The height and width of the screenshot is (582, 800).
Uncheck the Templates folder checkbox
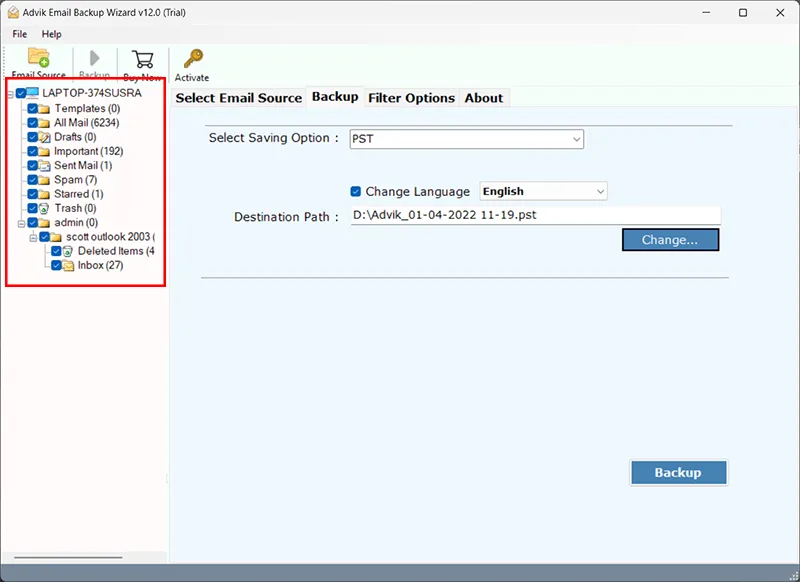(33, 109)
